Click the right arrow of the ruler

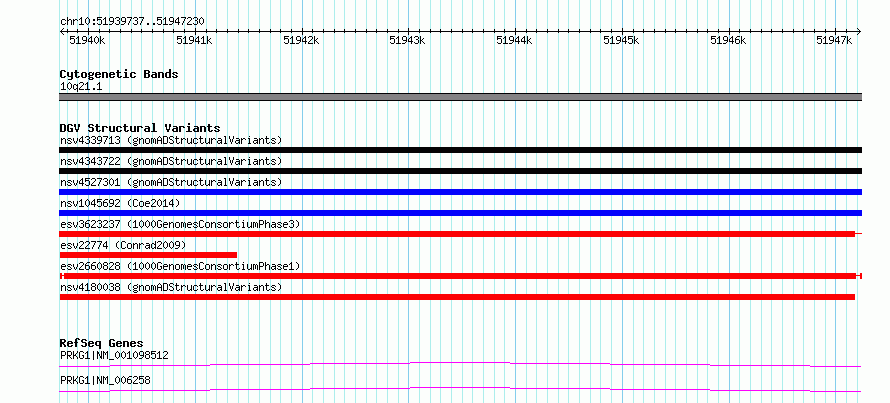tap(859, 31)
